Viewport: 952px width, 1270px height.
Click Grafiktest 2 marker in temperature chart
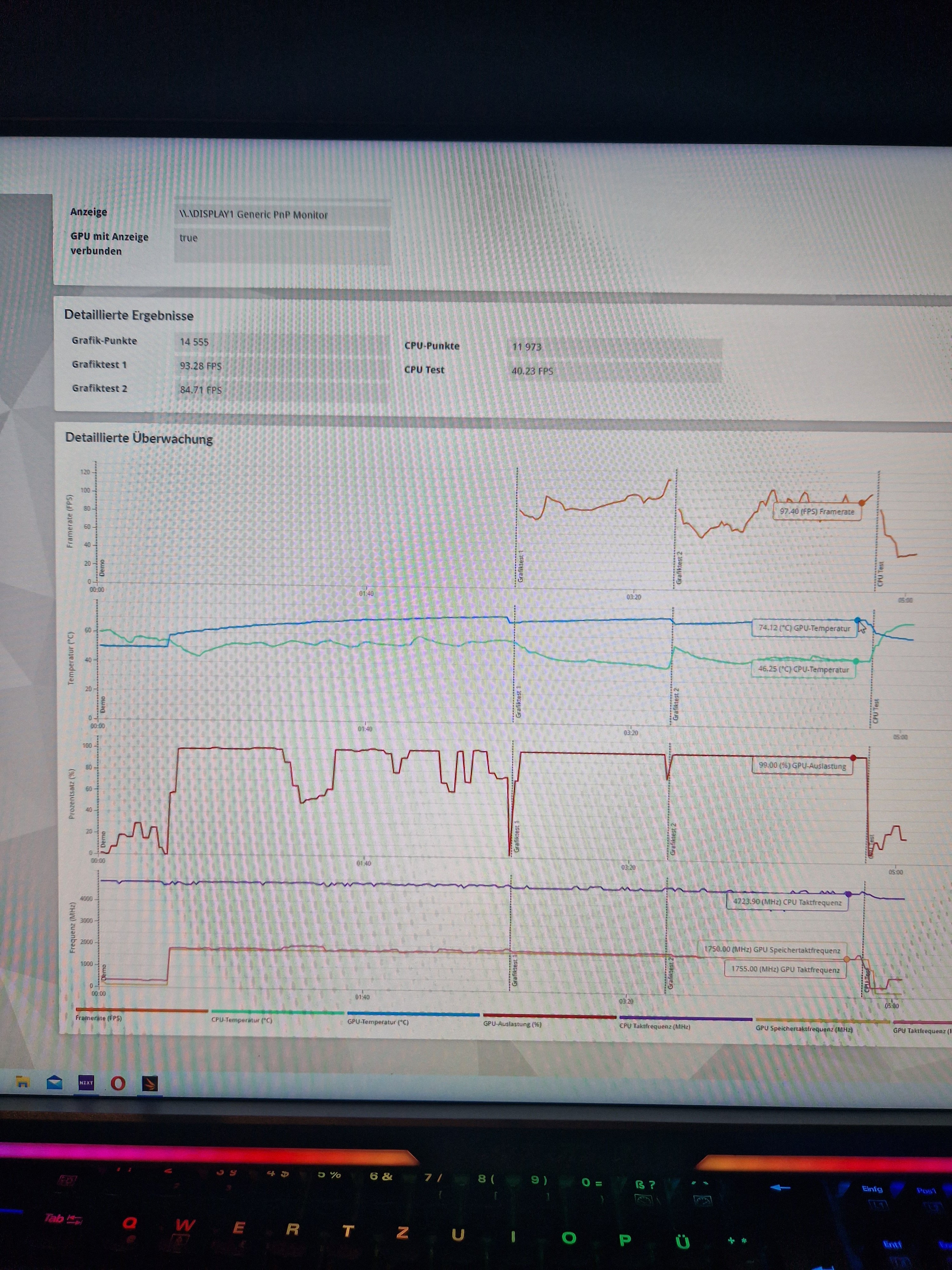coord(676,704)
